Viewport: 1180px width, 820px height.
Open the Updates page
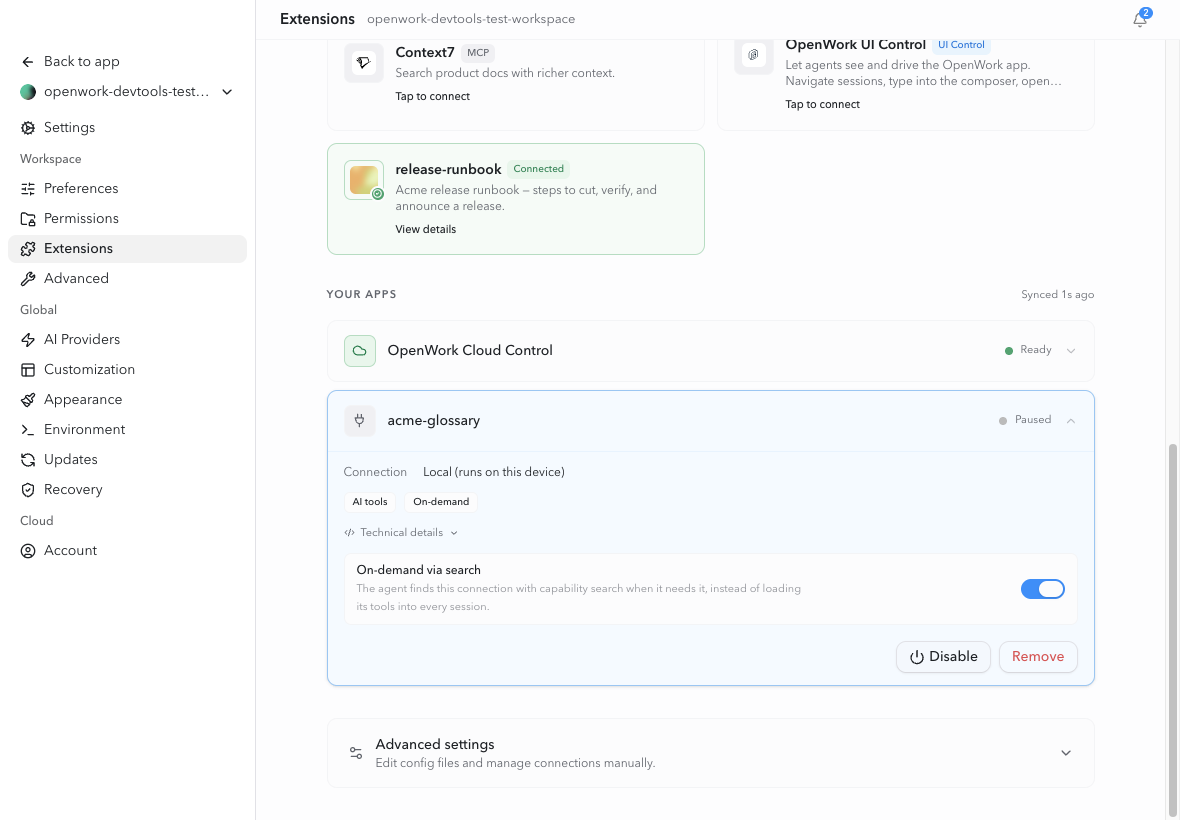pos(127,460)
